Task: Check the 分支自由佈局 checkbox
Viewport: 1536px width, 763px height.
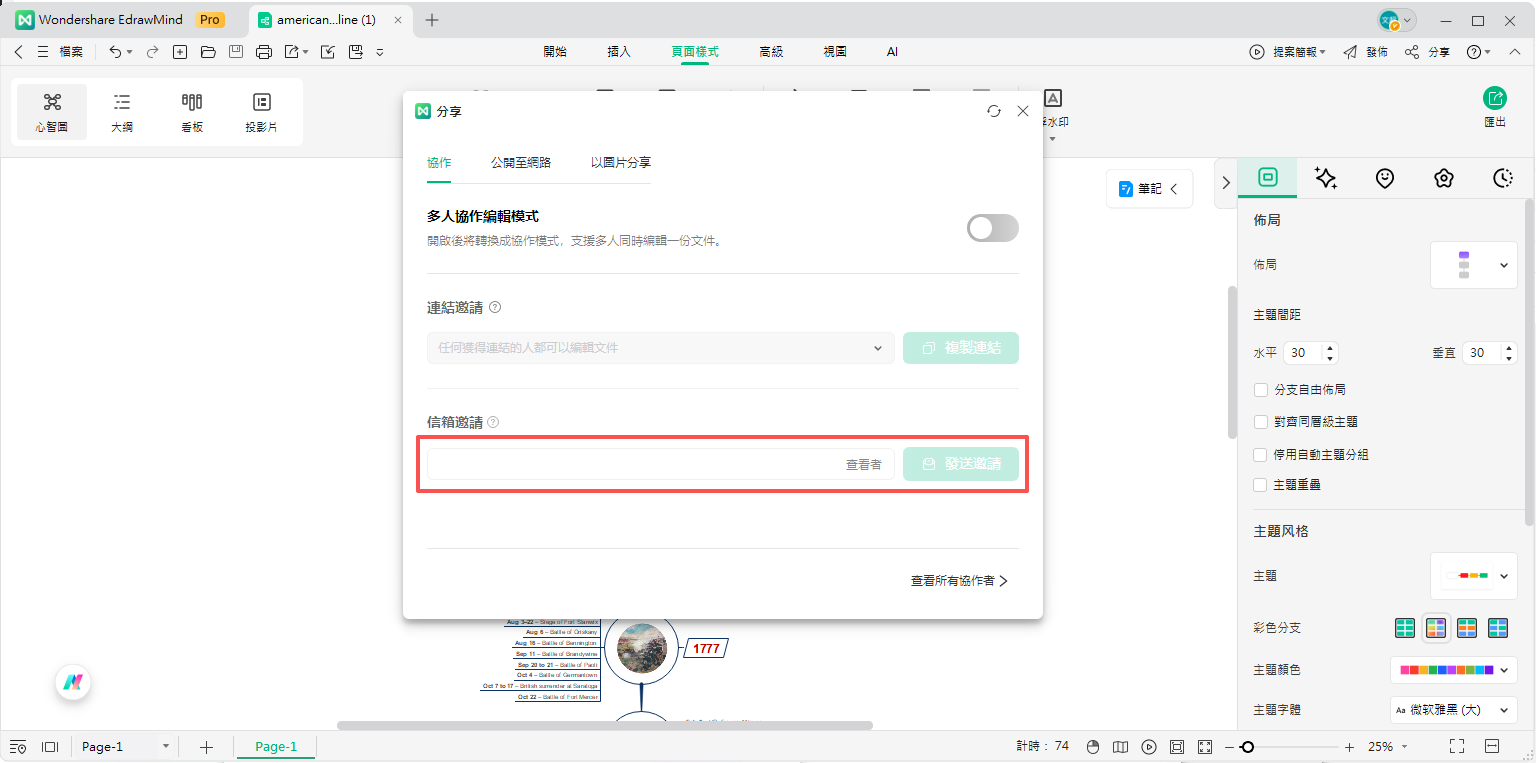Action: click(x=1261, y=389)
